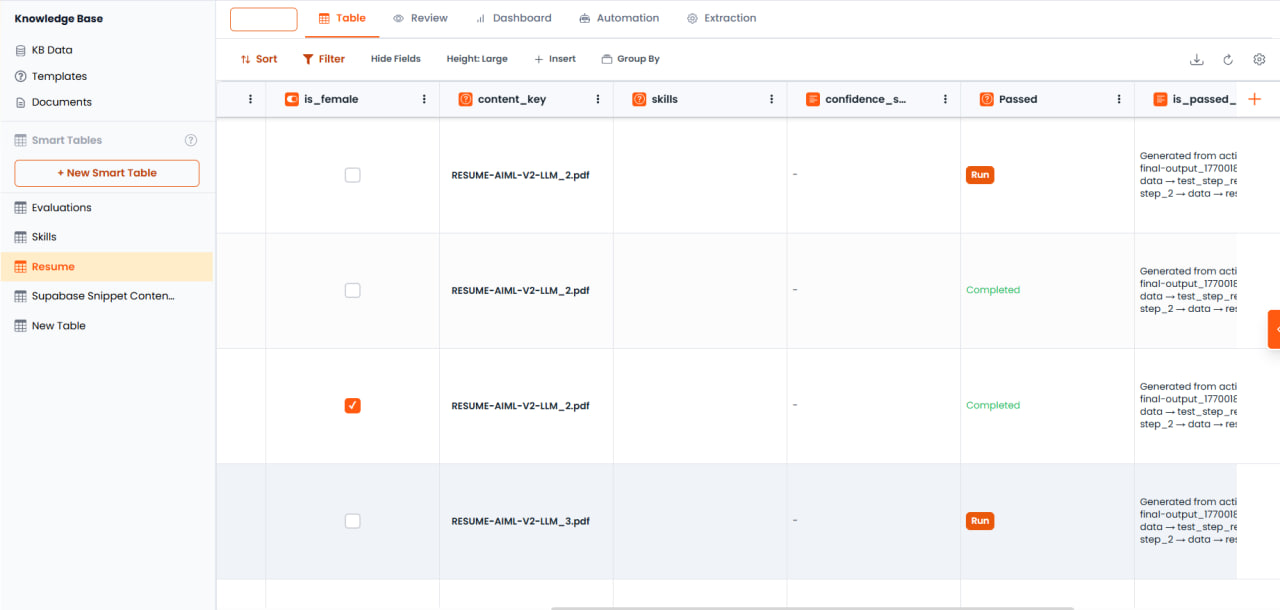Click the download icon in toolbar

(1196, 59)
